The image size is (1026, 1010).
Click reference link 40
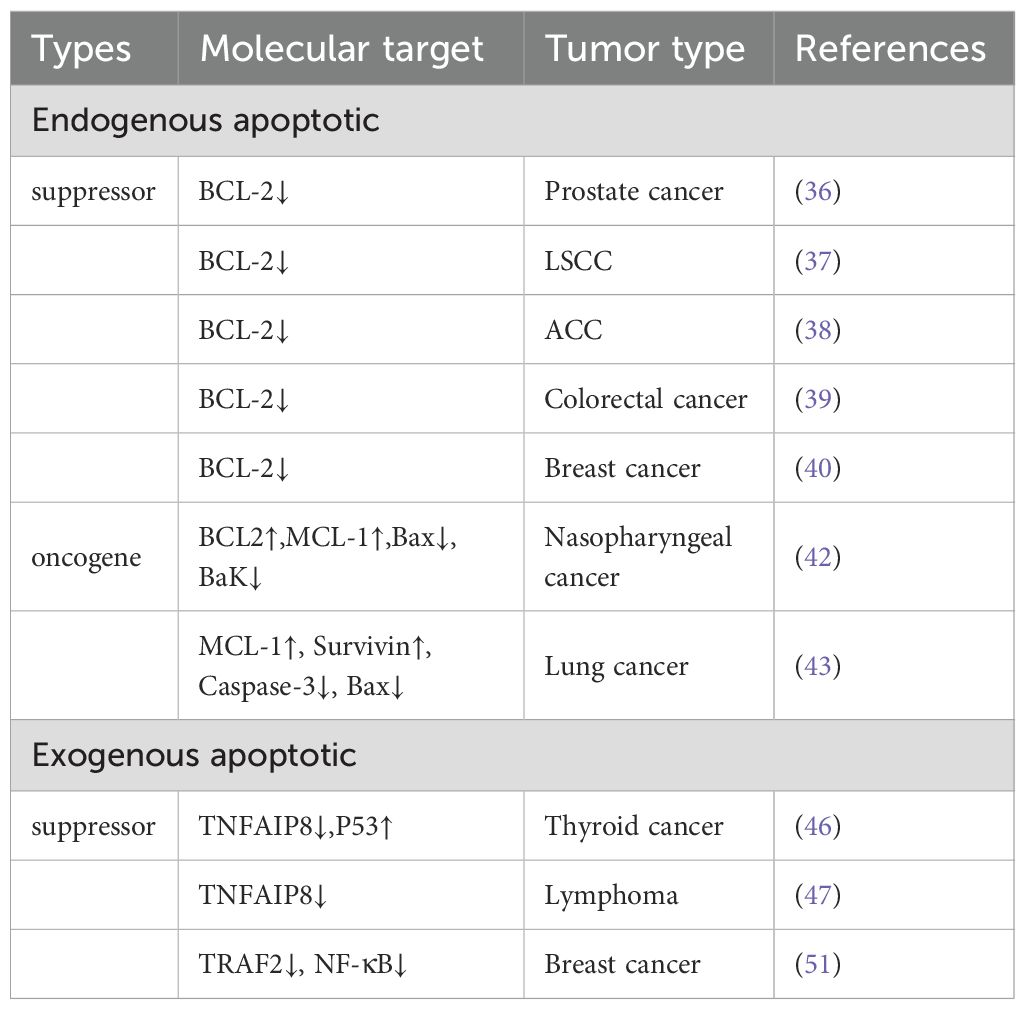(818, 468)
